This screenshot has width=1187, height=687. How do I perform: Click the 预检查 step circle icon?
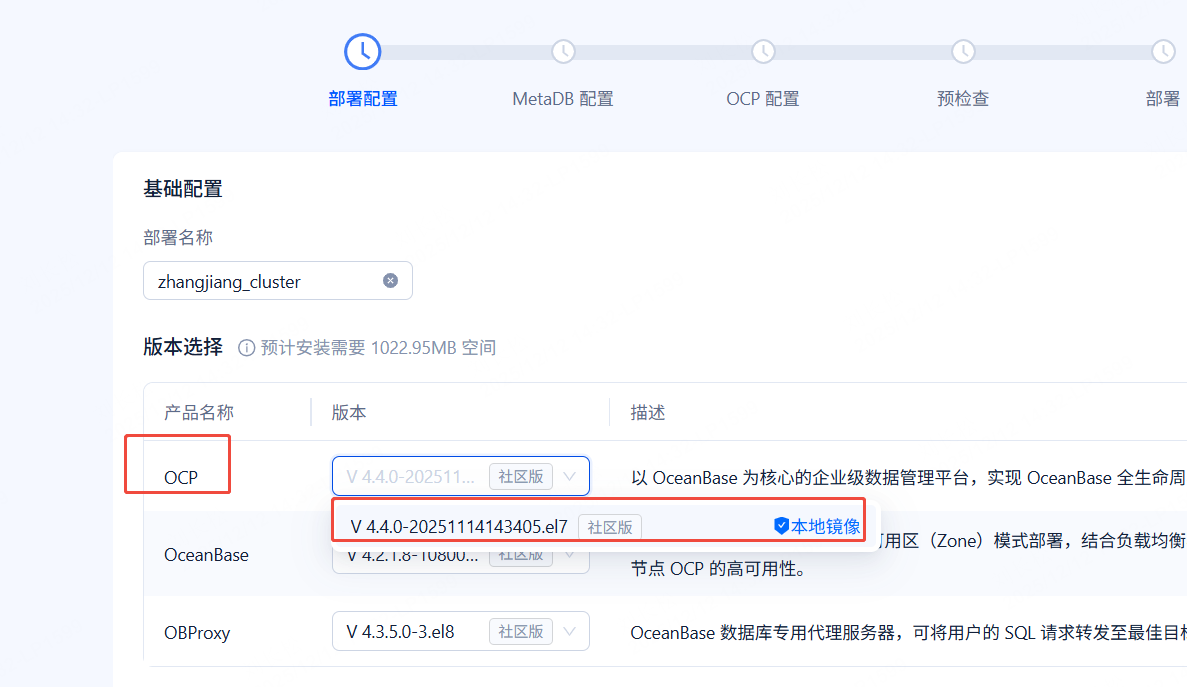click(x=963, y=51)
